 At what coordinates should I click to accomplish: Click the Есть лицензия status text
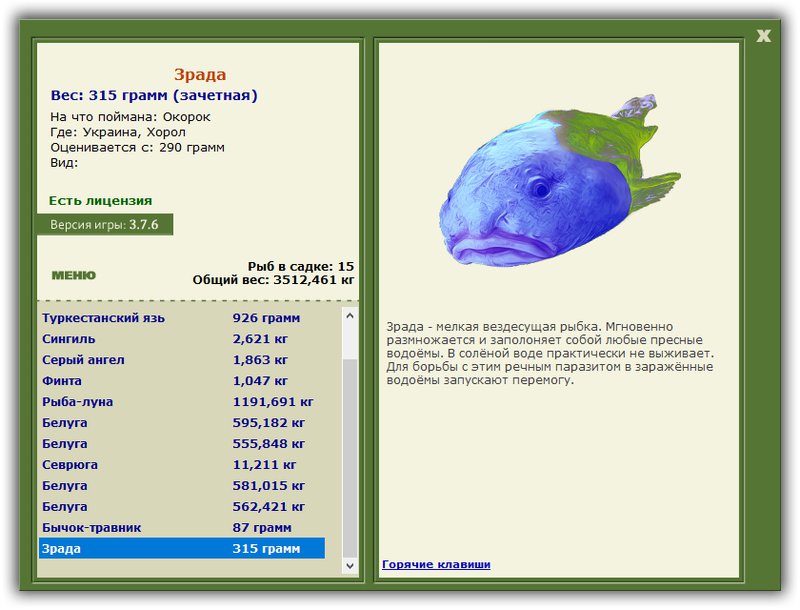click(x=101, y=200)
